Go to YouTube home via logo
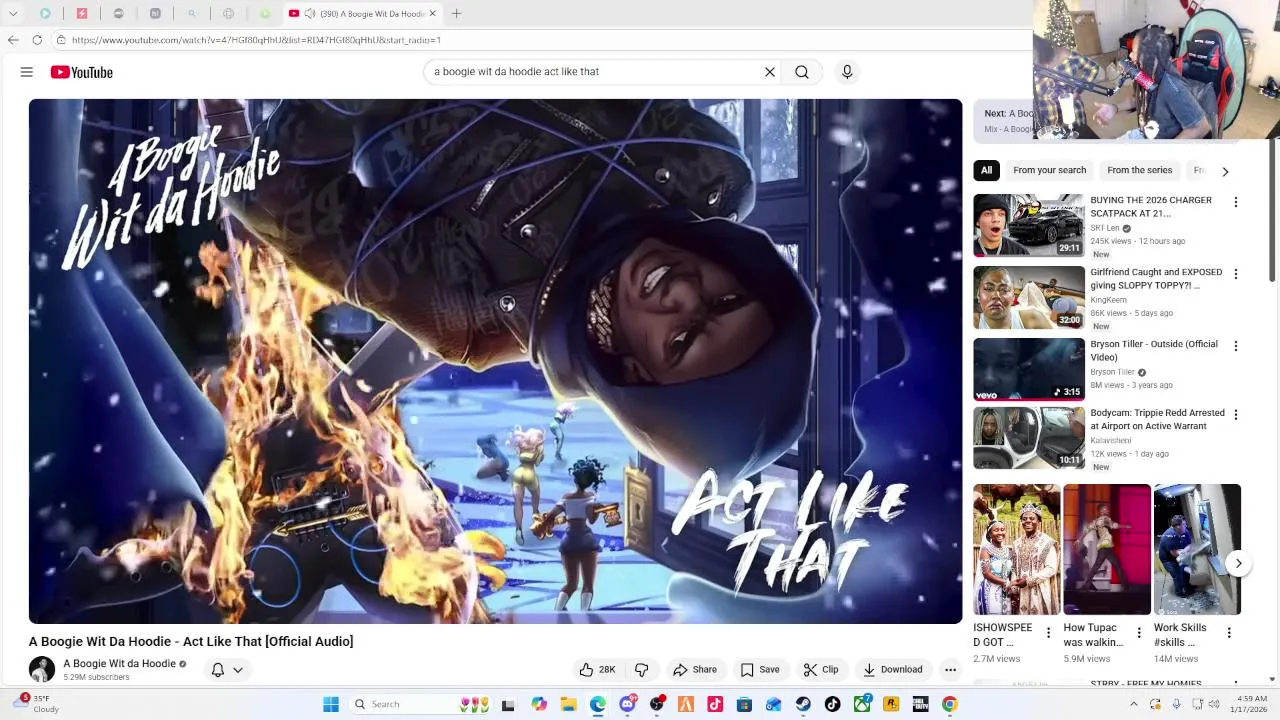This screenshot has height=720, width=1280. (x=82, y=72)
